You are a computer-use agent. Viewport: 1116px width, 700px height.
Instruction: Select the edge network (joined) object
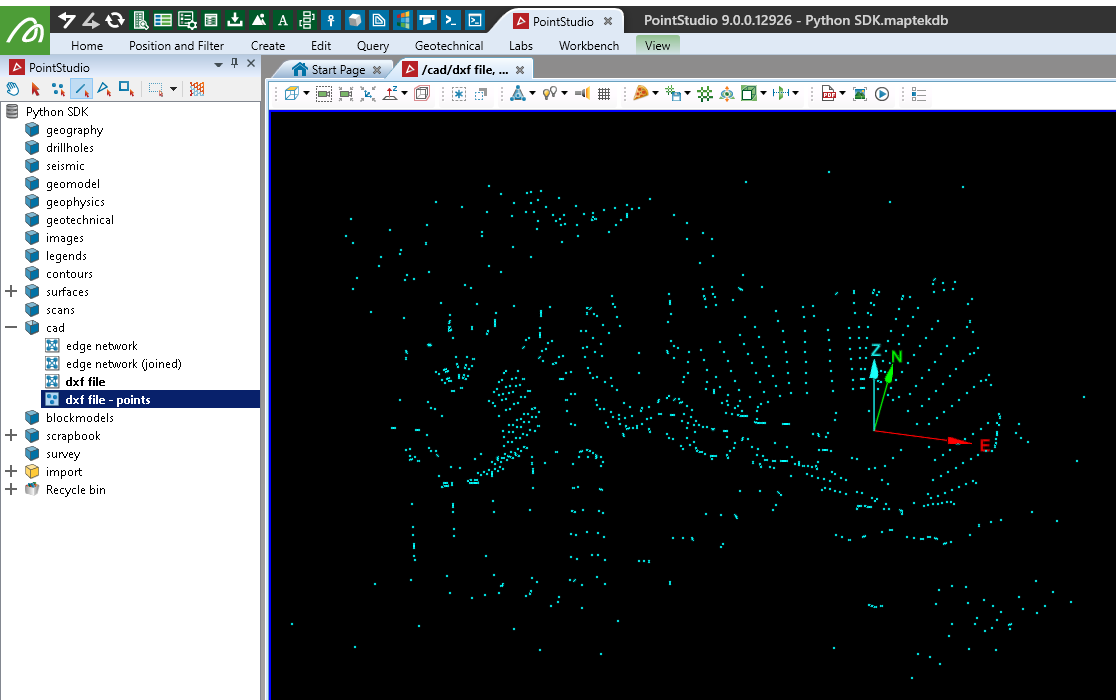click(x=123, y=364)
